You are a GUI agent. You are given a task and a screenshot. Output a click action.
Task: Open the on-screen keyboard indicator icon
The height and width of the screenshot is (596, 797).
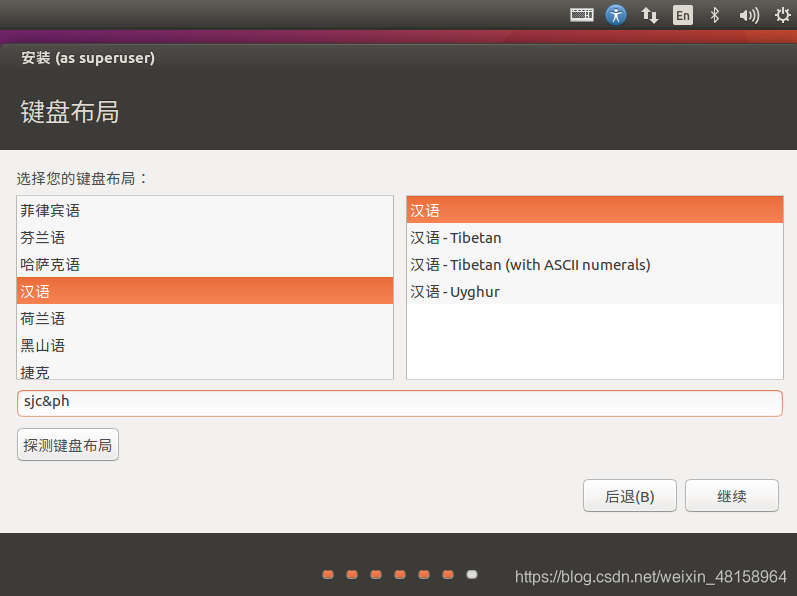(581, 15)
